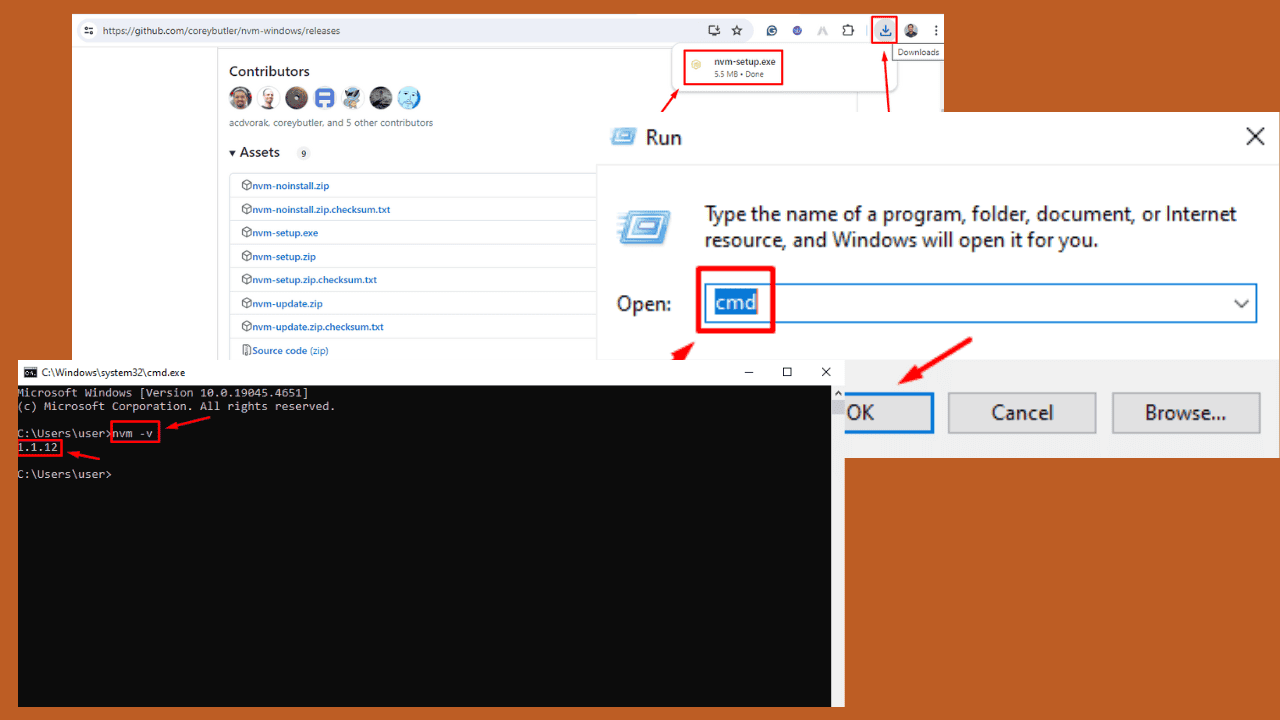Expand the Open dropdown arrow in Run

pyautogui.click(x=1242, y=303)
